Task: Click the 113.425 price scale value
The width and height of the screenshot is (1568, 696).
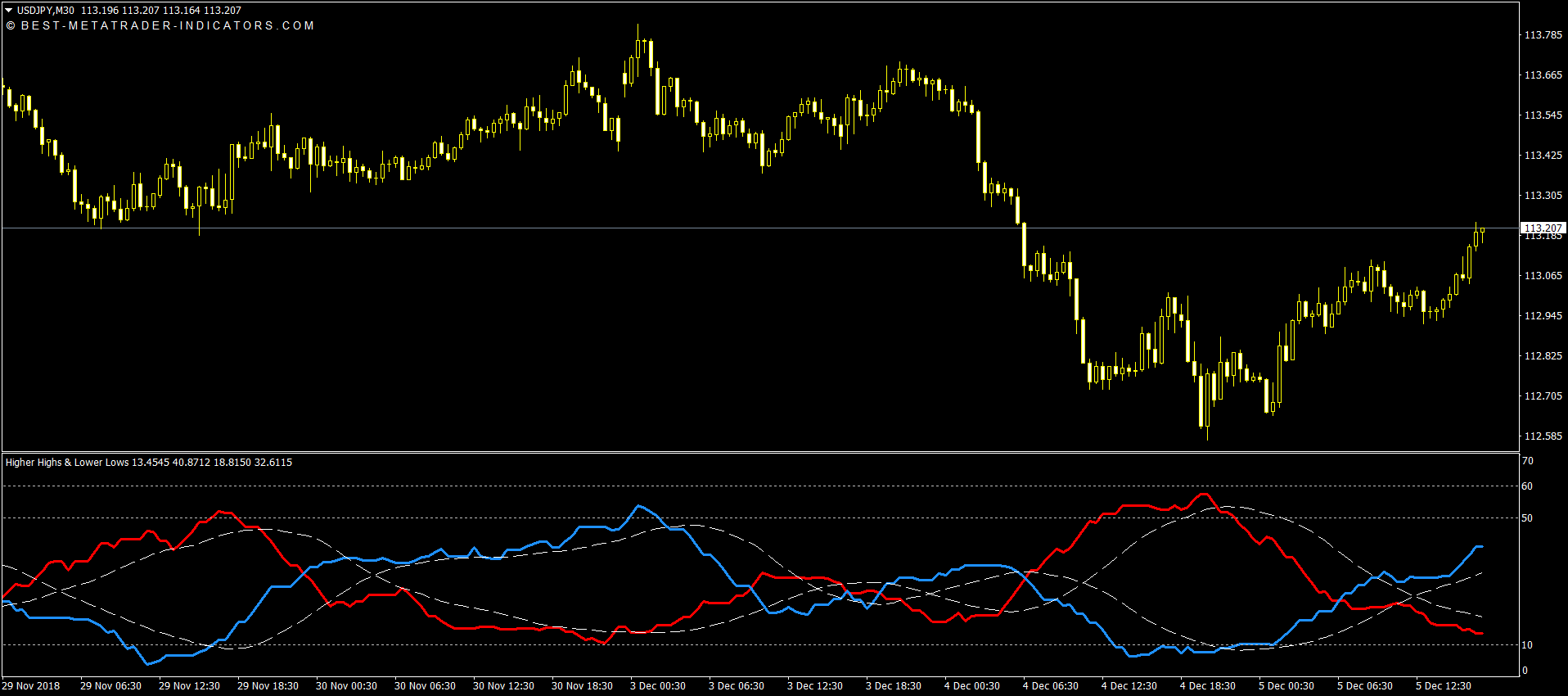Action: tap(1543, 156)
